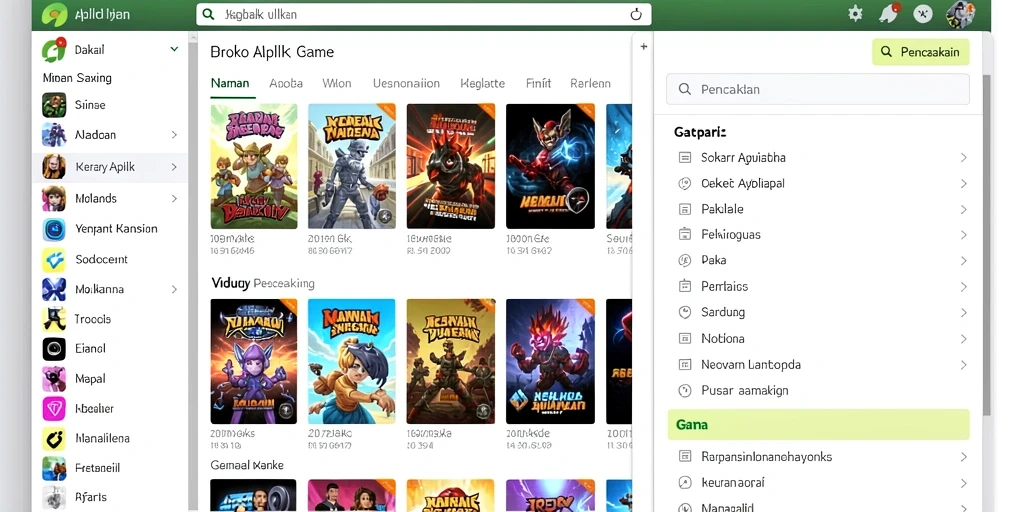Switch to the Uesnonaiion tab
1024x512 pixels.
[x=406, y=84]
